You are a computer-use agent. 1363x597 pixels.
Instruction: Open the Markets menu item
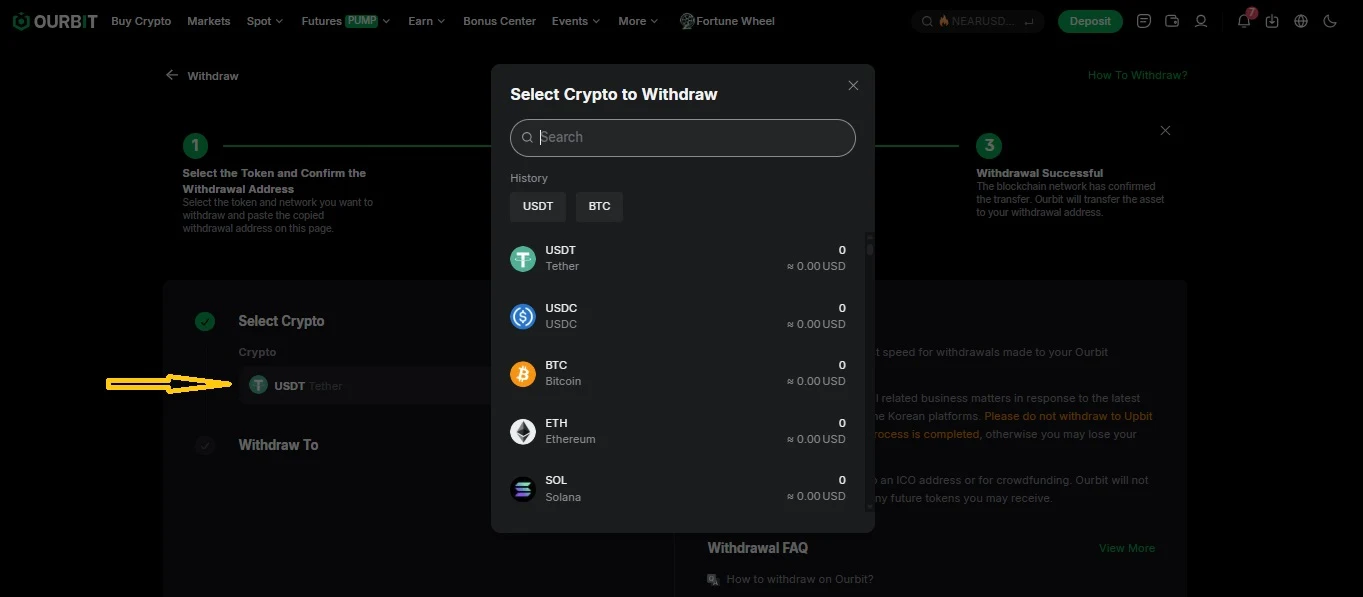[209, 21]
